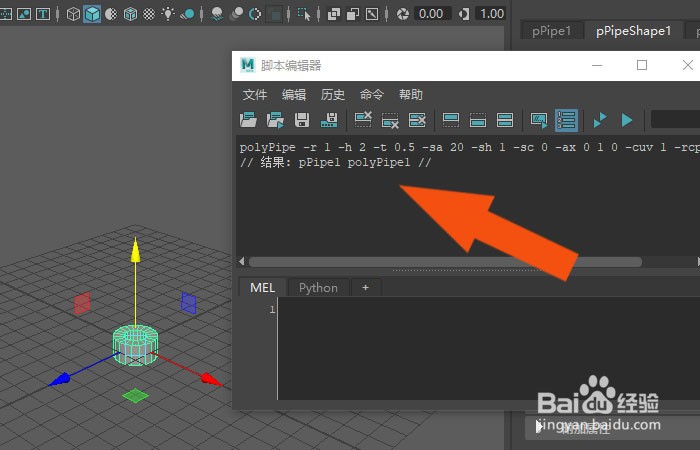Click the history horizontal scrollbar thumb
The width and height of the screenshot is (700, 450).
point(445,262)
